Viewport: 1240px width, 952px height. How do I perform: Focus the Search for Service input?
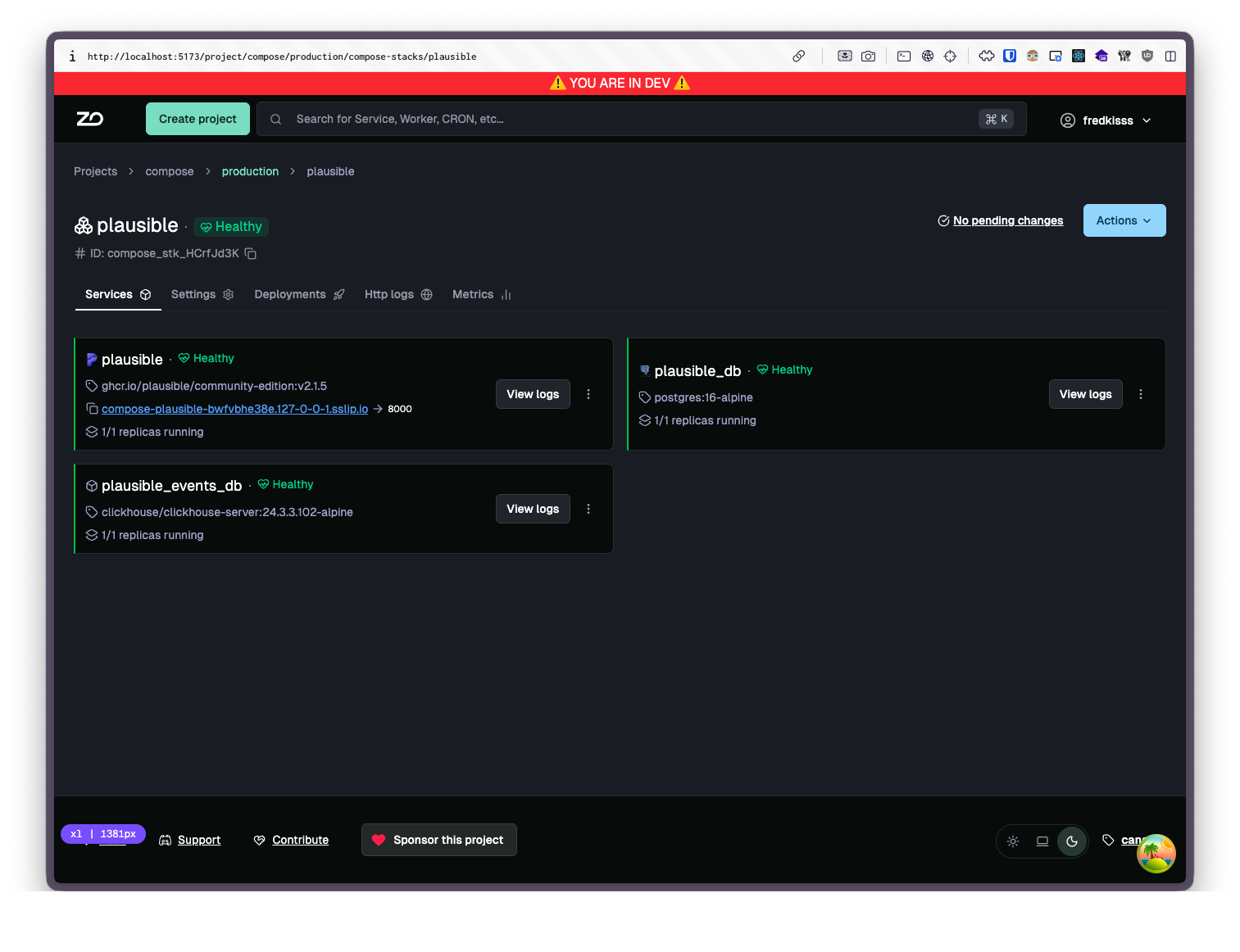pos(641,119)
